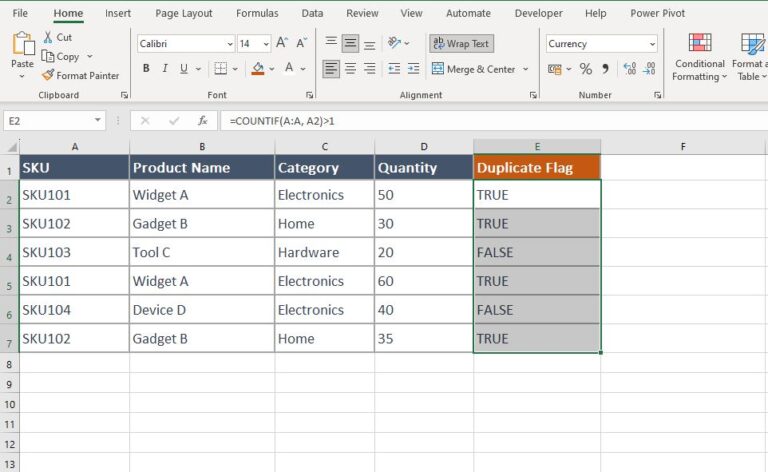
Task: Expand the Copy options arrow
Action: pyautogui.click(x=90, y=56)
